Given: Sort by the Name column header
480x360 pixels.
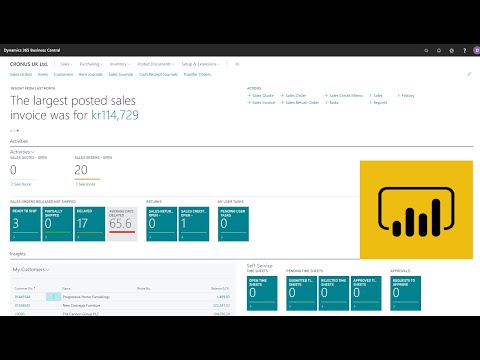Looking at the screenshot, I should pos(66,288).
